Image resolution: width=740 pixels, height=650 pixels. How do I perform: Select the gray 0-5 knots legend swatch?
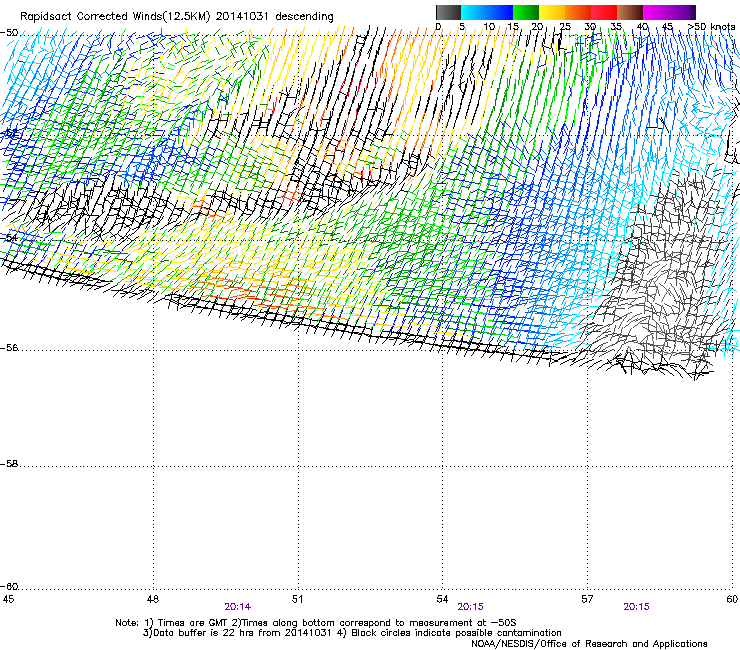pyautogui.click(x=448, y=12)
